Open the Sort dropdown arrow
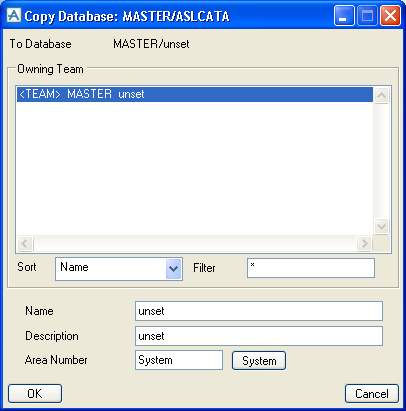The image size is (406, 411). point(173,269)
